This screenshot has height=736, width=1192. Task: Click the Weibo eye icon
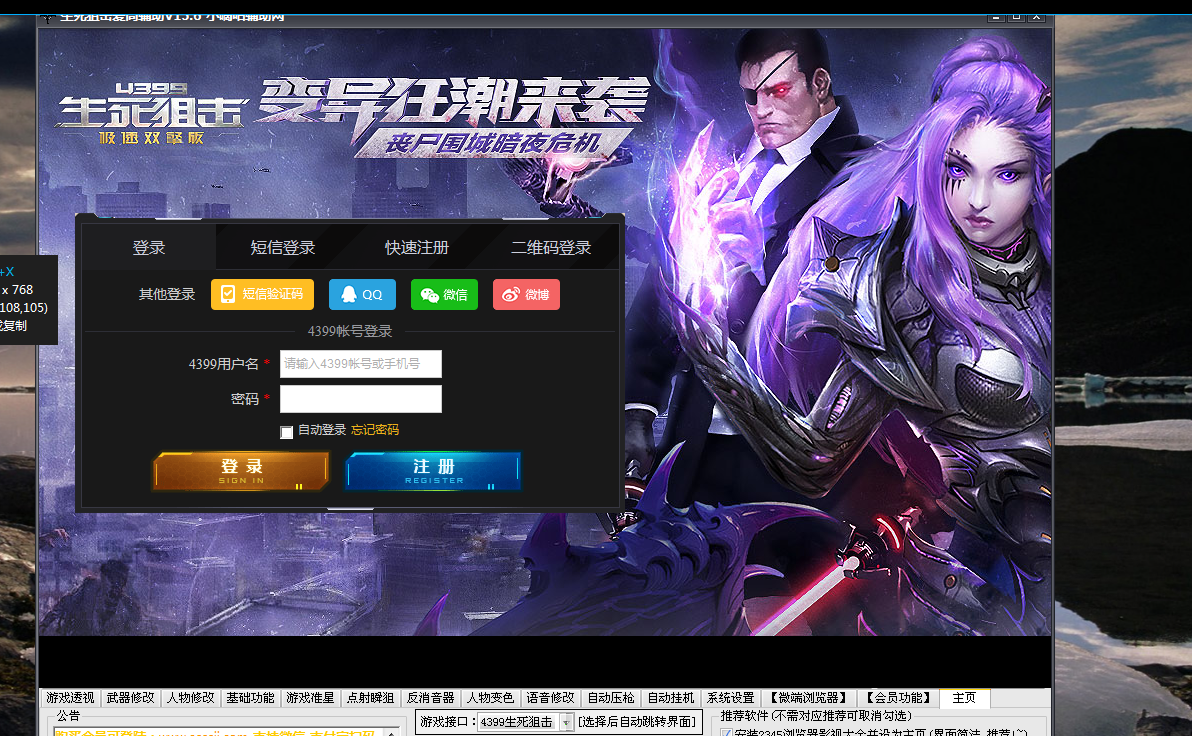click(x=510, y=294)
